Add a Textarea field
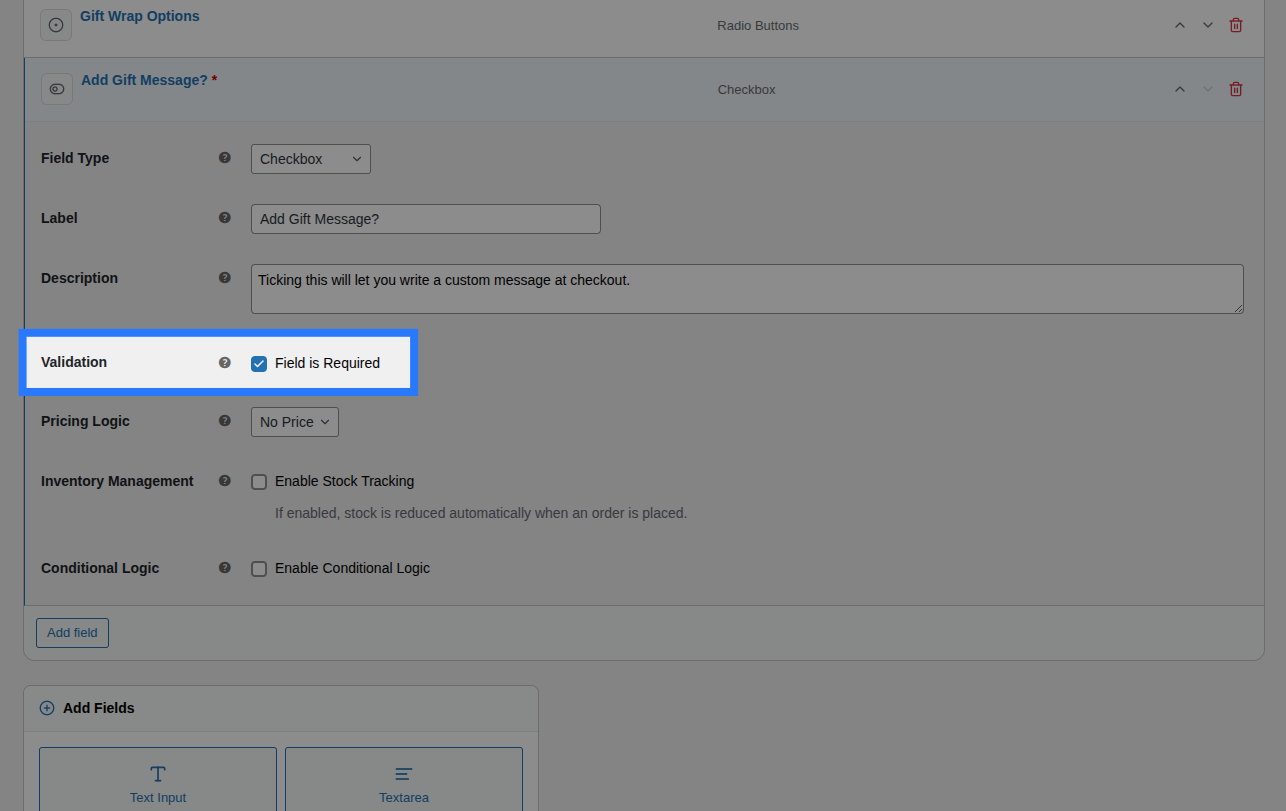The height and width of the screenshot is (811, 1286). click(x=404, y=779)
